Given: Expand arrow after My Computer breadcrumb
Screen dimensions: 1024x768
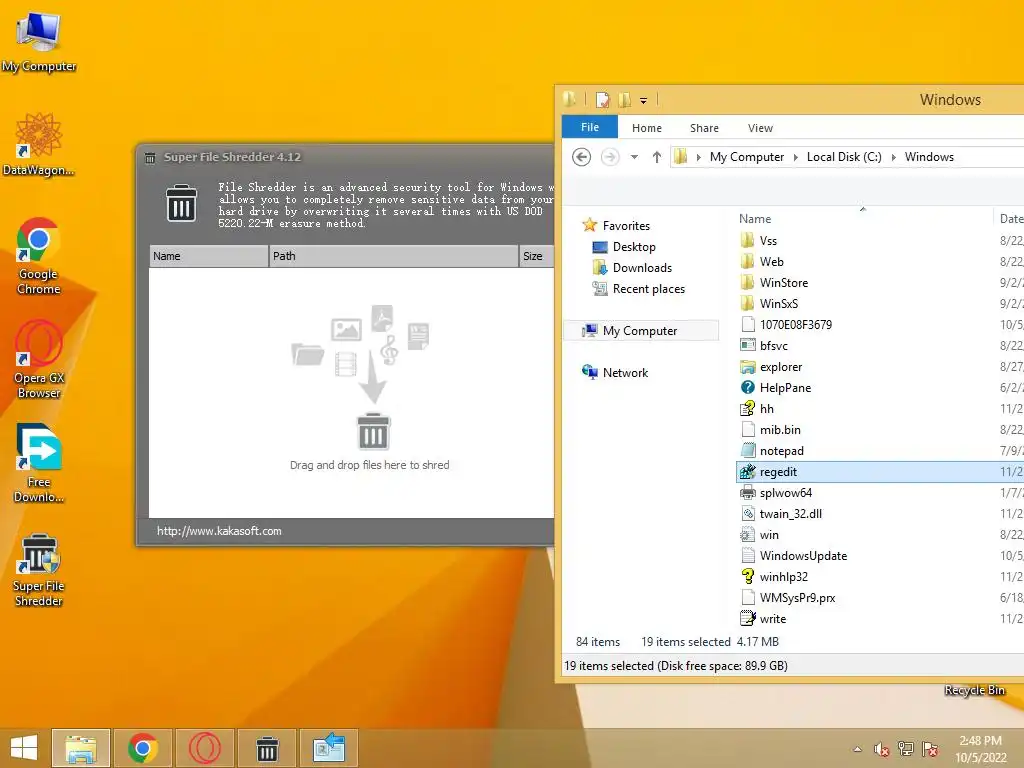Looking at the screenshot, I should (795, 157).
